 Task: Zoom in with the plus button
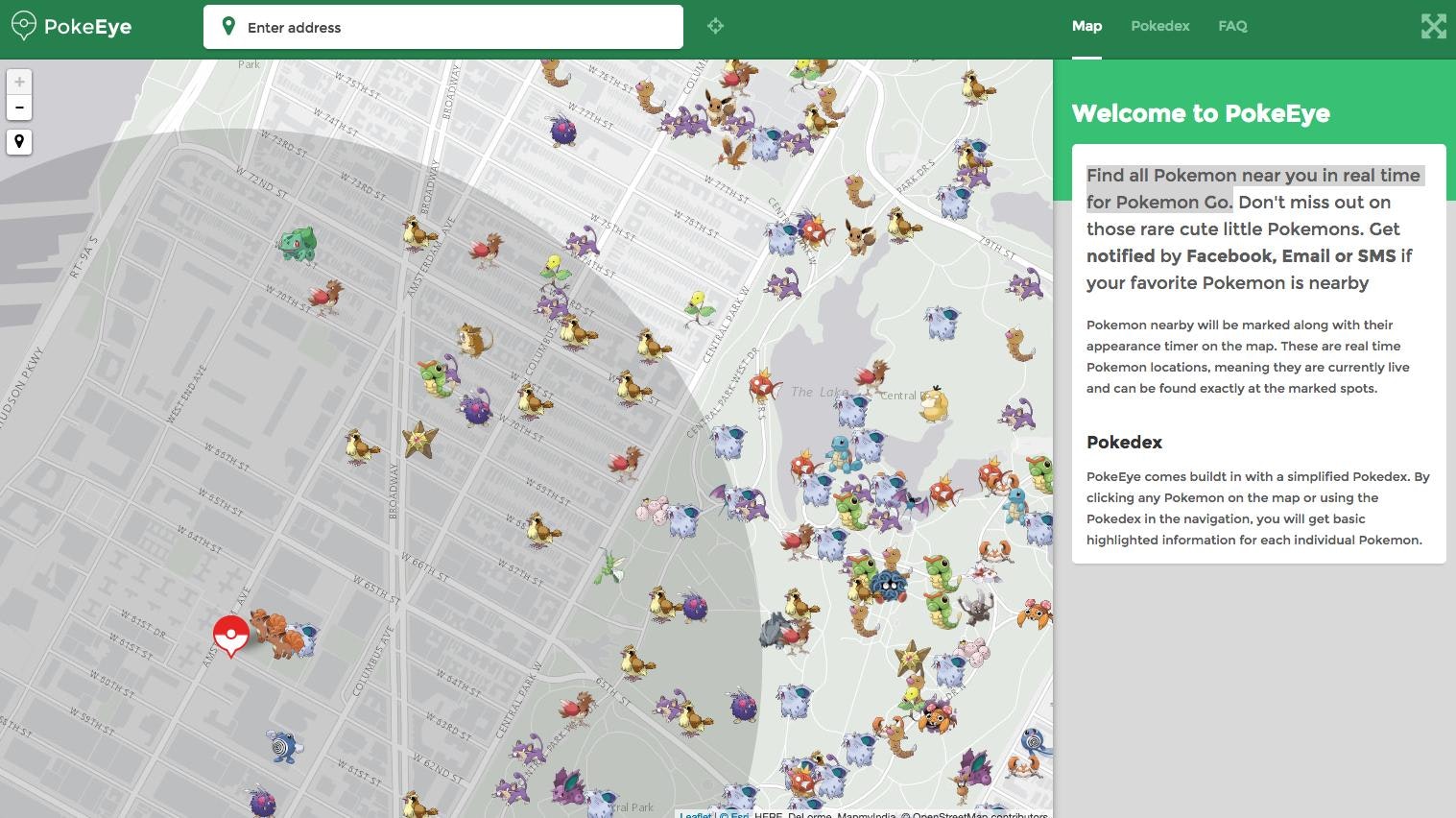tap(19, 82)
